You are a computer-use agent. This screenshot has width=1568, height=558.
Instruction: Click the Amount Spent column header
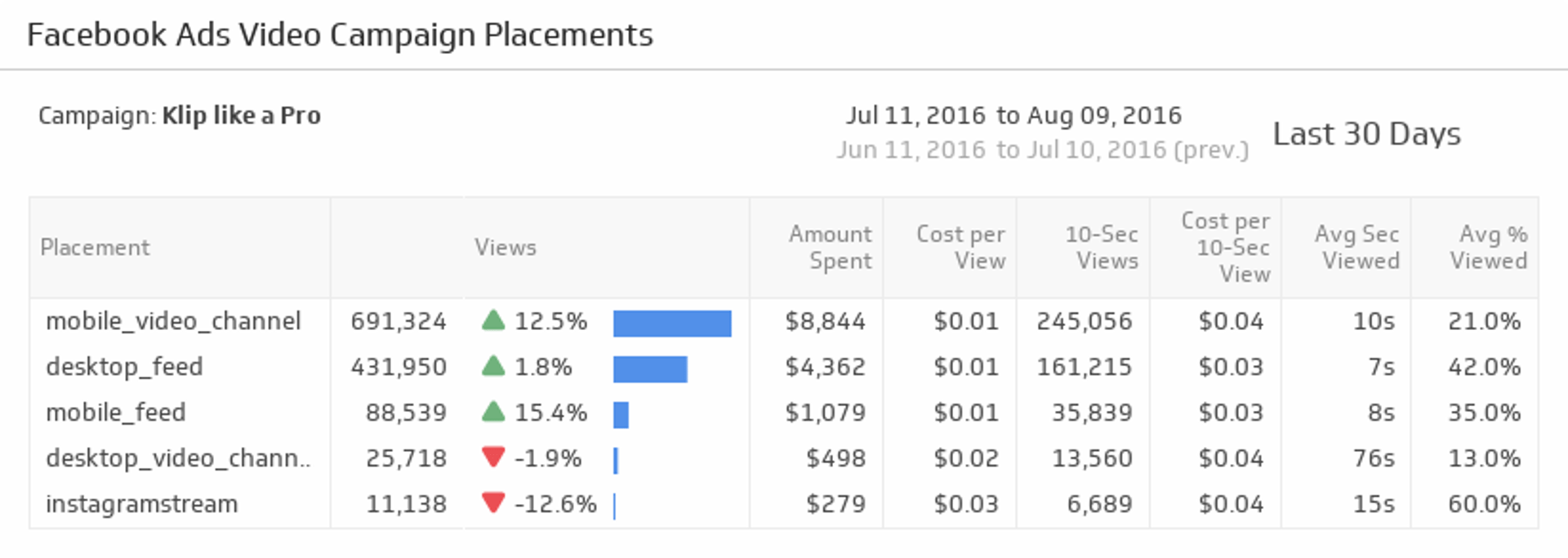[831, 248]
